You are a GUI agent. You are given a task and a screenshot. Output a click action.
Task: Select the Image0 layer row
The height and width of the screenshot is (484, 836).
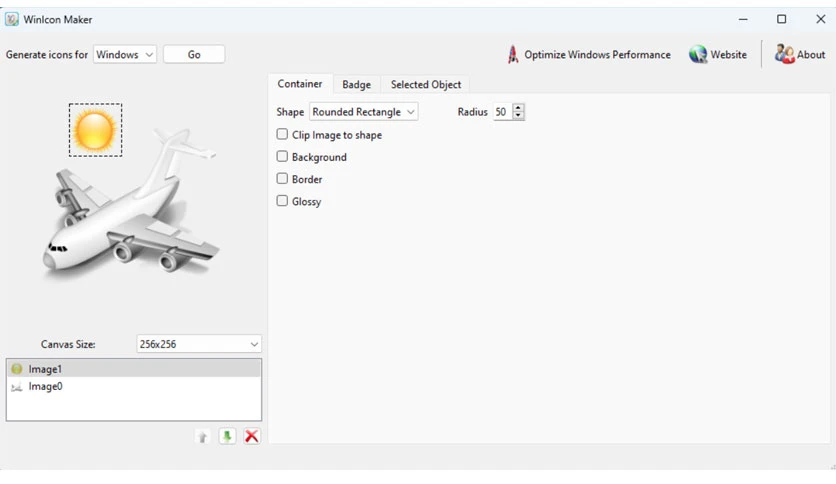134,386
